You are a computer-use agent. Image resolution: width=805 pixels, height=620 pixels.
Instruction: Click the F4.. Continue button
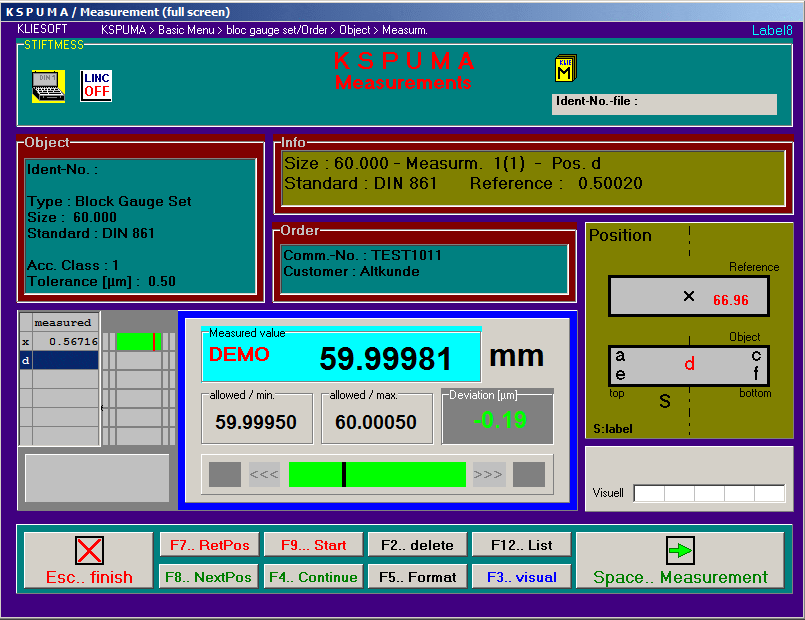[x=312, y=577]
